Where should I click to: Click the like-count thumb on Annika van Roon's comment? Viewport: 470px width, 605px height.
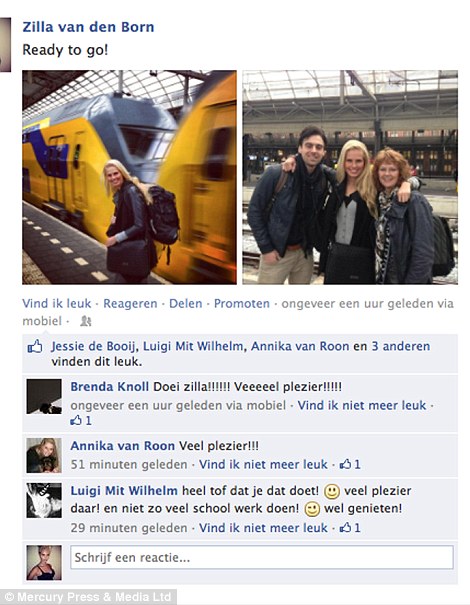pyautogui.click(x=345, y=464)
